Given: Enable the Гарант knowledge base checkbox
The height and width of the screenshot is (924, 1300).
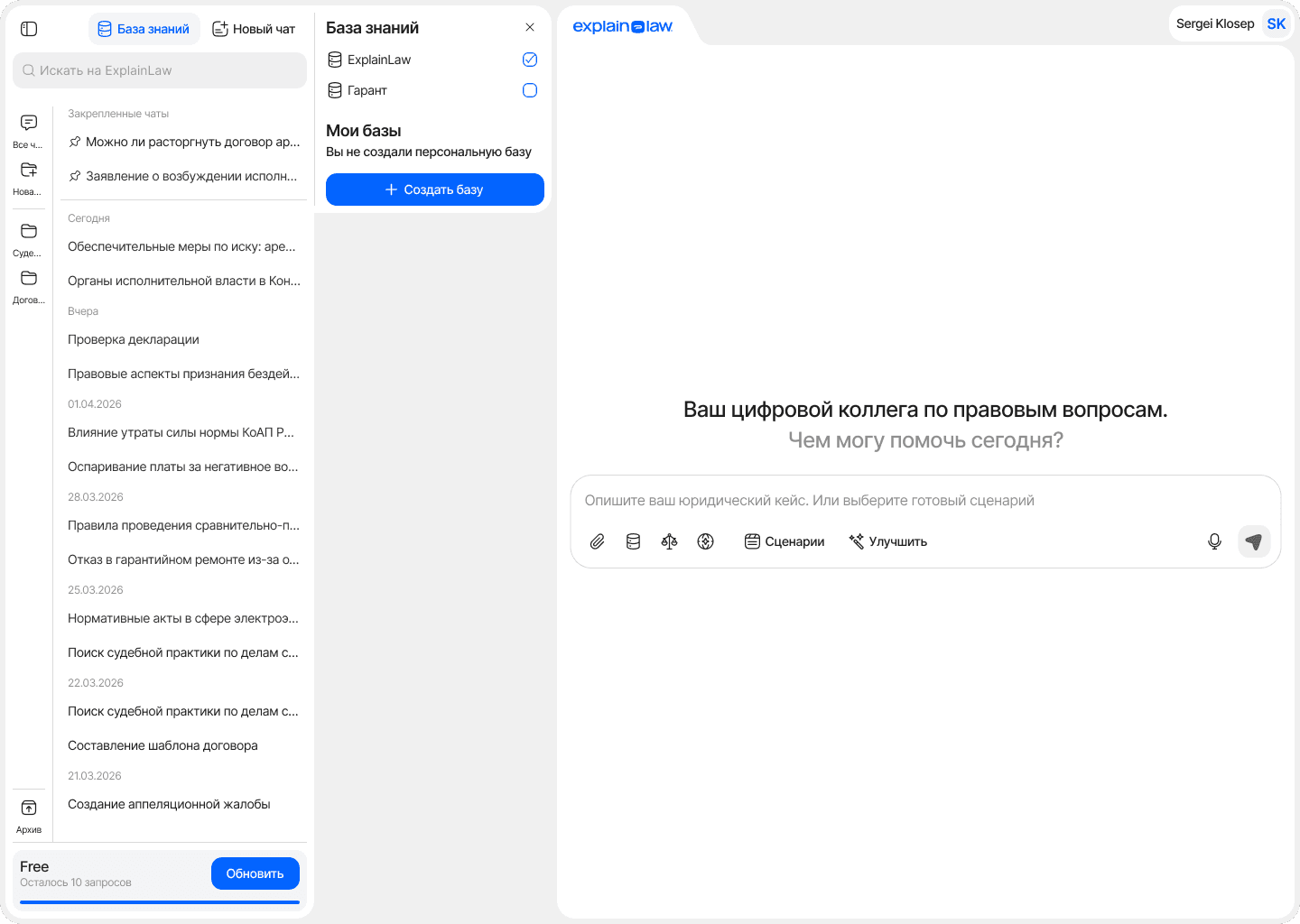Looking at the screenshot, I should click(530, 90).
